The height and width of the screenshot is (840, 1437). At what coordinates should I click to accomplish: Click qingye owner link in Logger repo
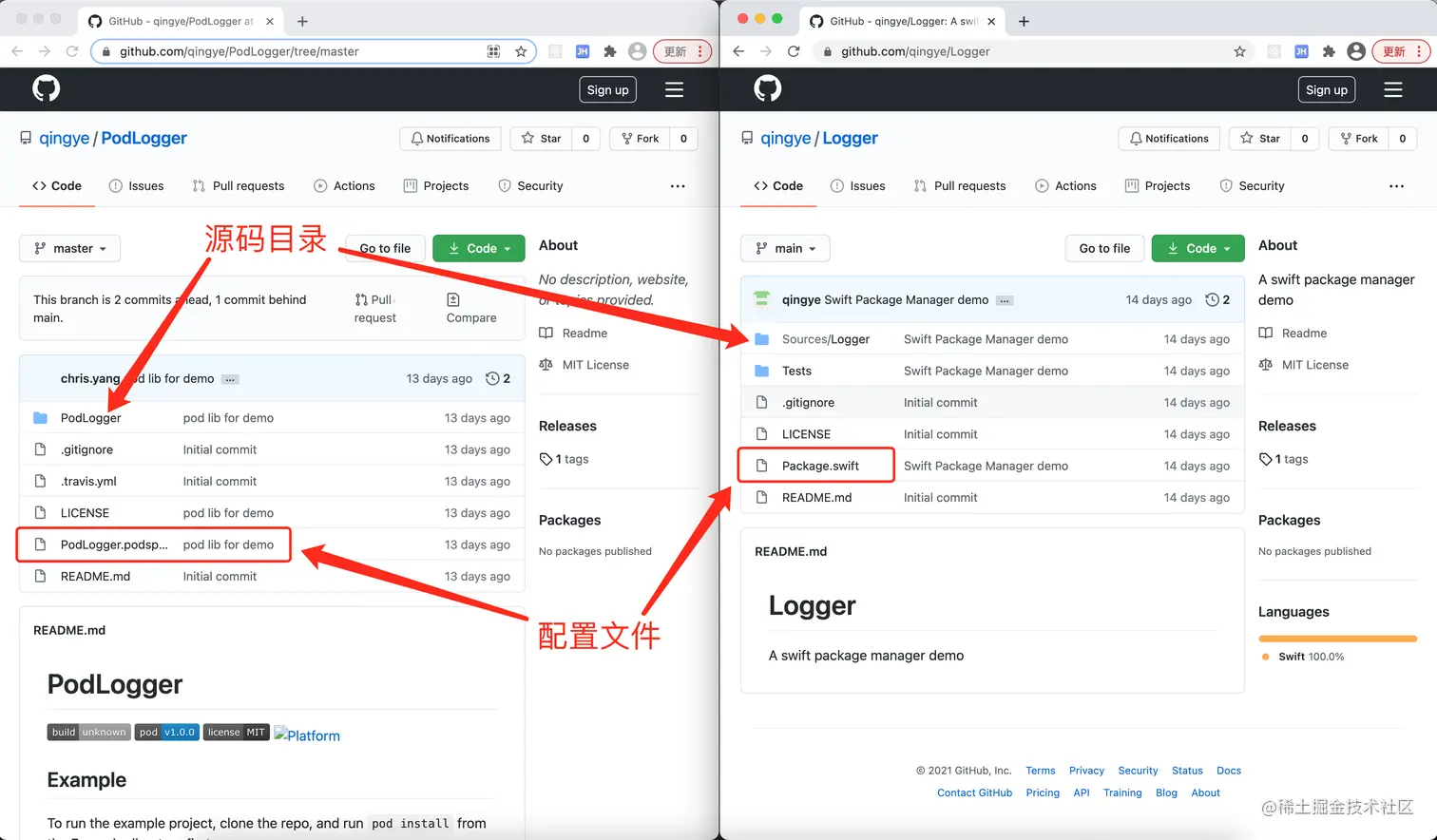785,138
